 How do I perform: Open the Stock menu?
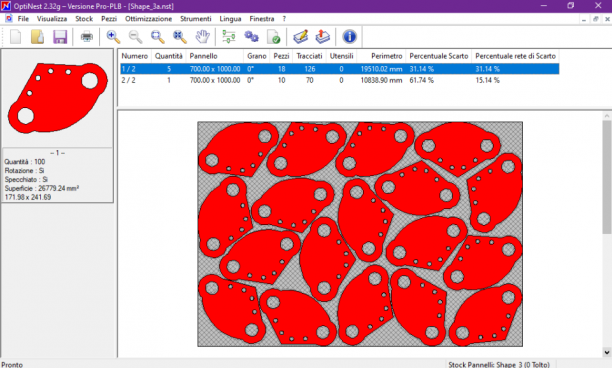(84, 19)
